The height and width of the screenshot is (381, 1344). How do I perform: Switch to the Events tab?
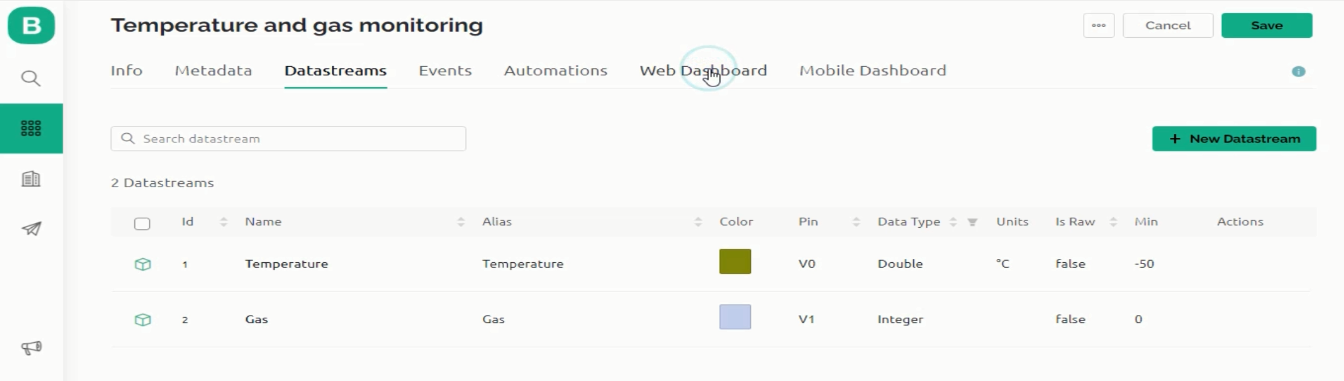(445, 71)
